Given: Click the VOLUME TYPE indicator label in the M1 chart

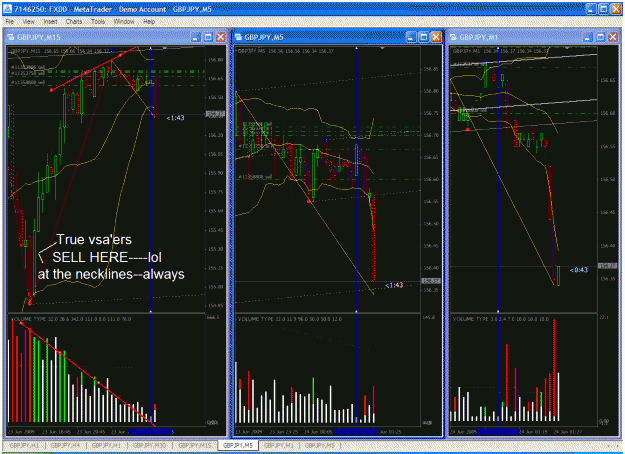Looking at the screenshot, I should pos(501,319).
